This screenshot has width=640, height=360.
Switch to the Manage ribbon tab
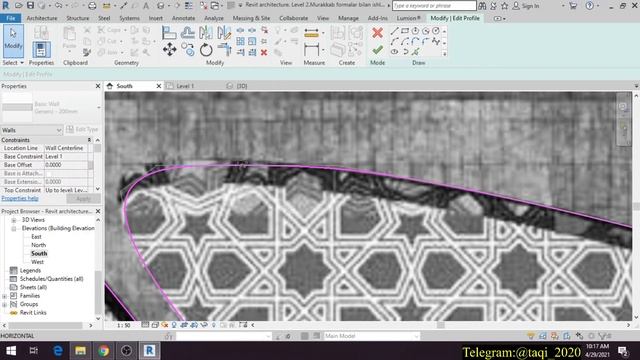348,18
